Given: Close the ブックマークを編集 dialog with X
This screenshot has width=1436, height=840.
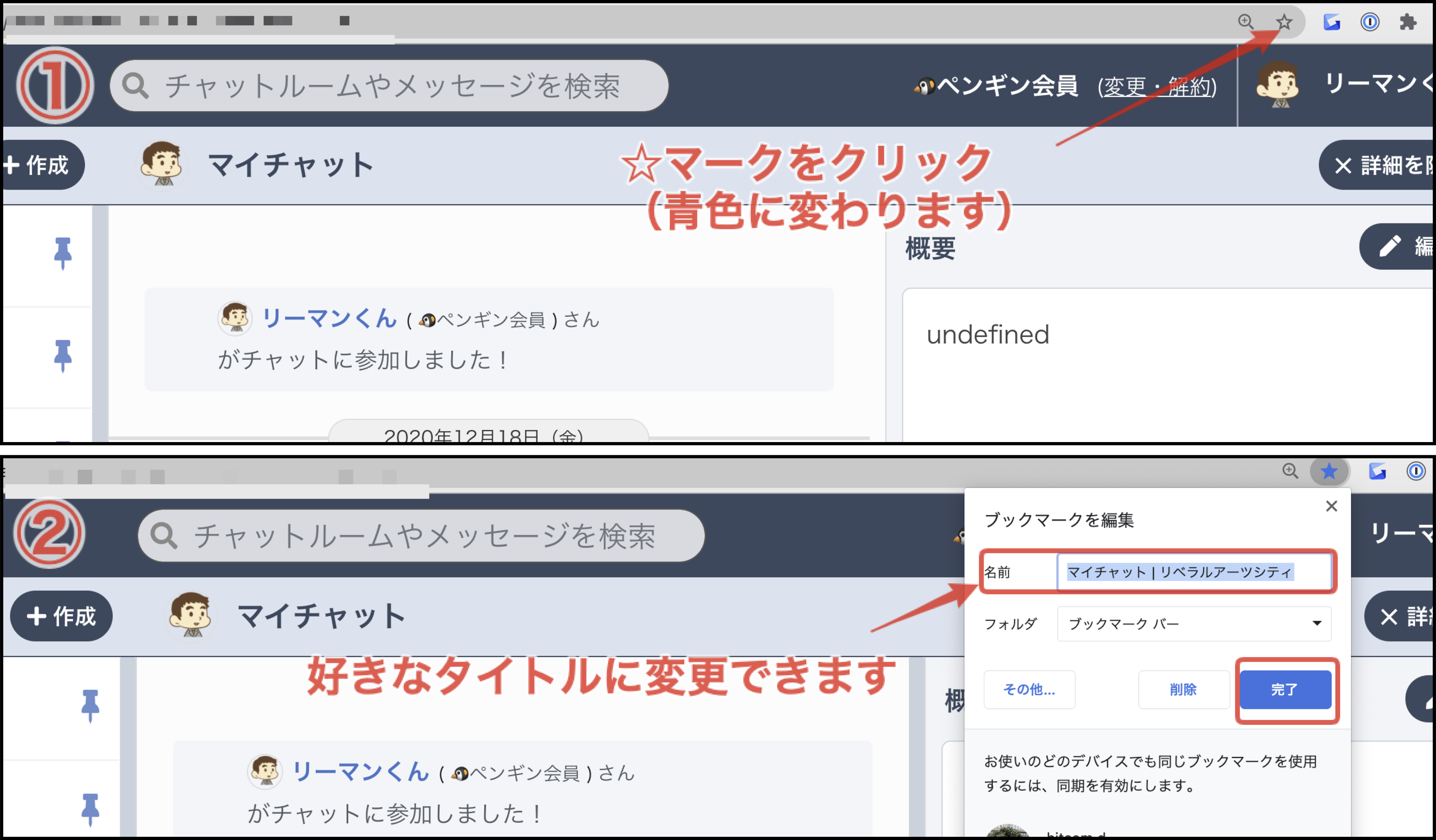Looking at the screenshot, I should pos(1331,506).
